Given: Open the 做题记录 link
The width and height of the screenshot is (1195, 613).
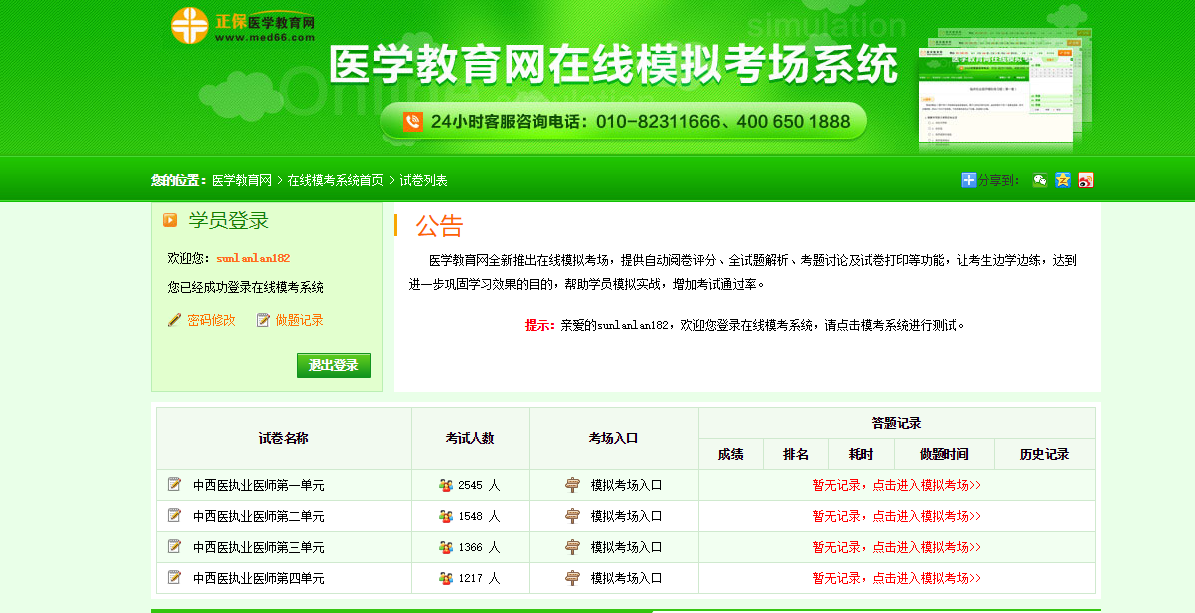Looking at the screenshot, I should click(299, 320).
